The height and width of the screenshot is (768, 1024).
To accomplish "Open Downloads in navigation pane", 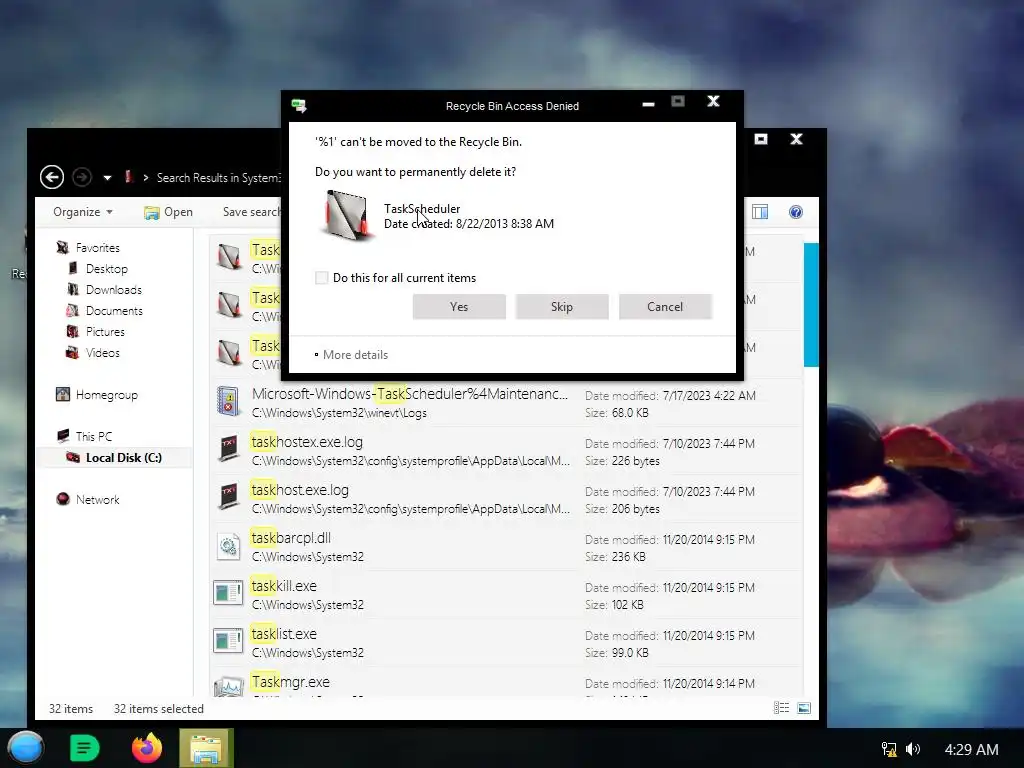I will pos(114,289).
